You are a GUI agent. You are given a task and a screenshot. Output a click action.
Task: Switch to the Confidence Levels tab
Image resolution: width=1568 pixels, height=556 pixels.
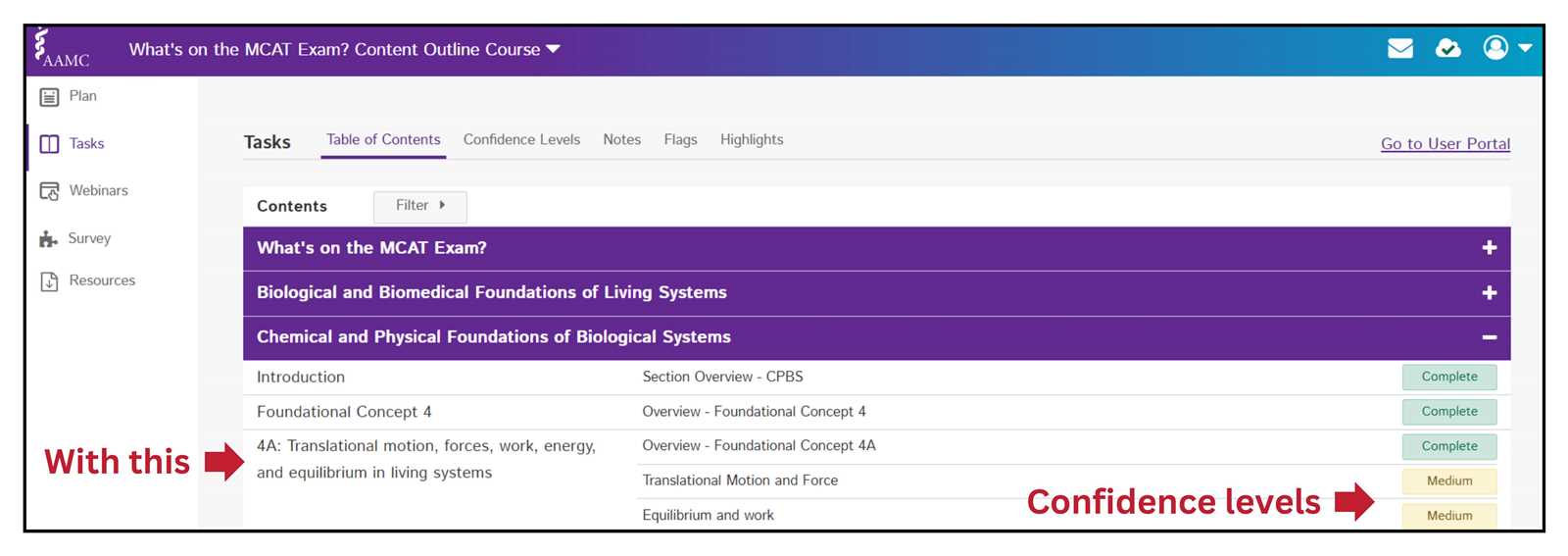click(x=521, y=140)
